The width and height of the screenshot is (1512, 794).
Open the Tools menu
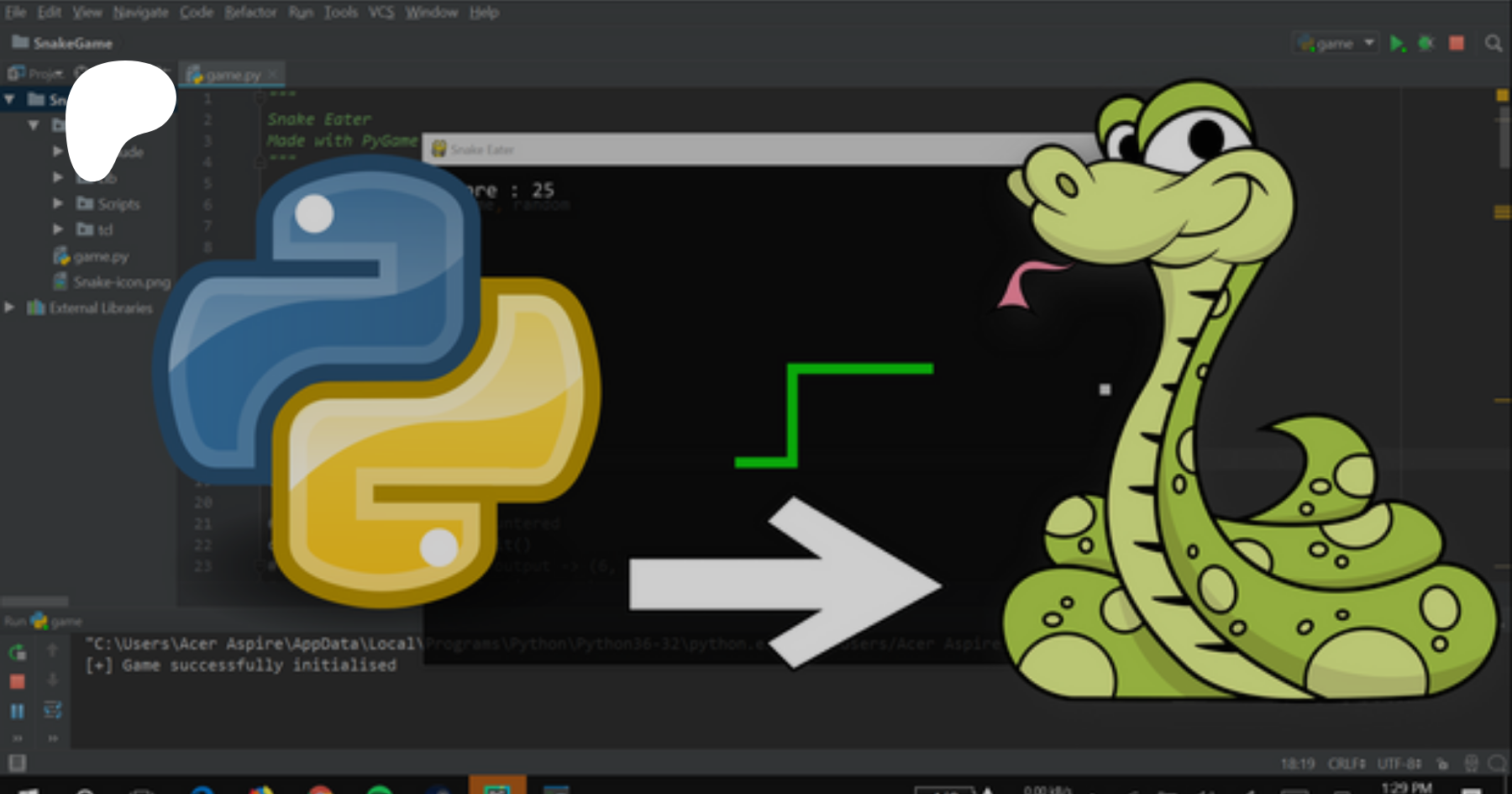click(x=340, y=13)
